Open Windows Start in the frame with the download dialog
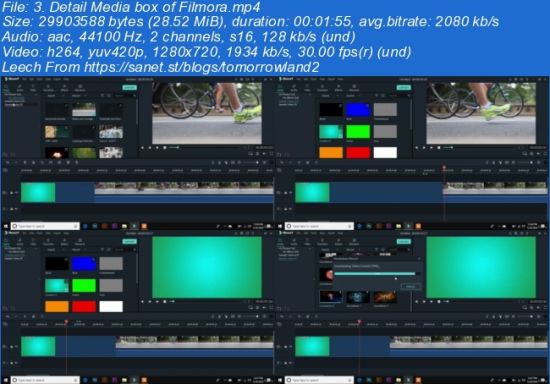The height and width of the screenshot is (384, 550). pyautogui.click(x=280, y=380)
